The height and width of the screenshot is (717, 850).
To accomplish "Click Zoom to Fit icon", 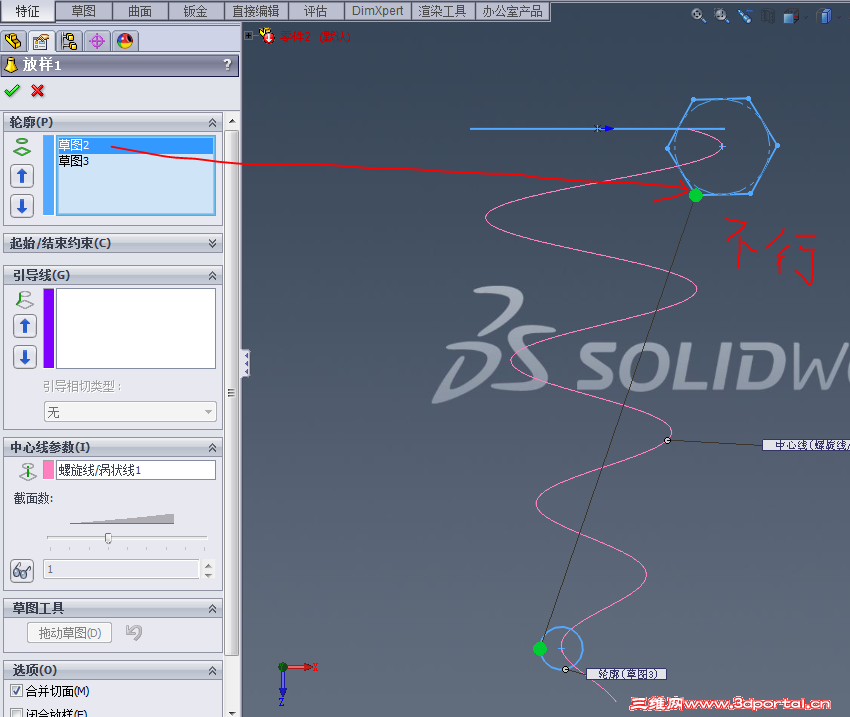I will (699, 16).
